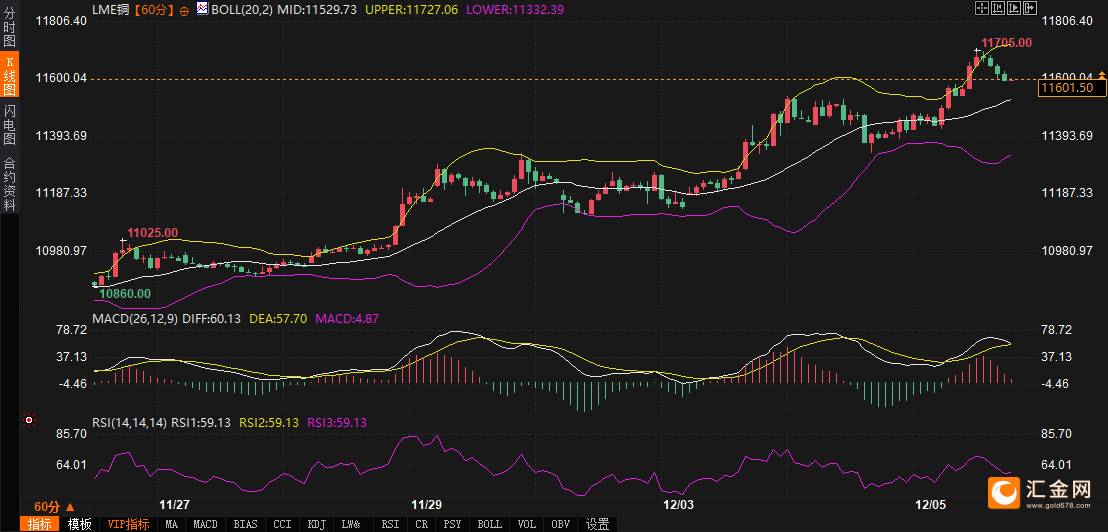Toggle the BIAS indicator in bottom bar

click(244, 524)
